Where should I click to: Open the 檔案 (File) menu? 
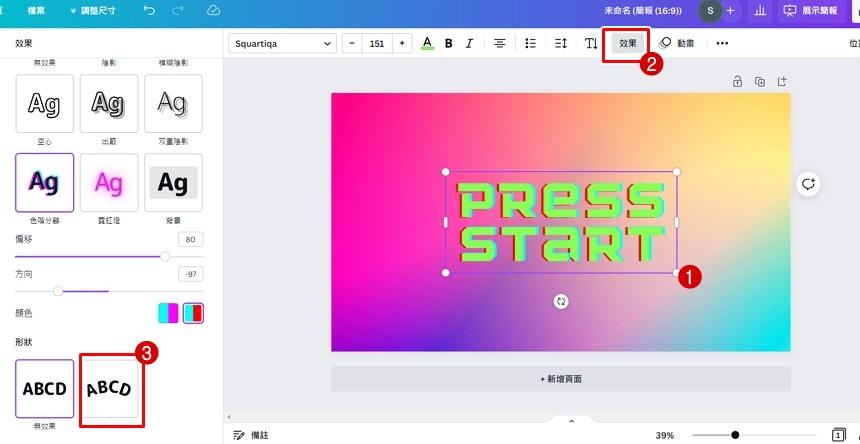pos(35,10)
